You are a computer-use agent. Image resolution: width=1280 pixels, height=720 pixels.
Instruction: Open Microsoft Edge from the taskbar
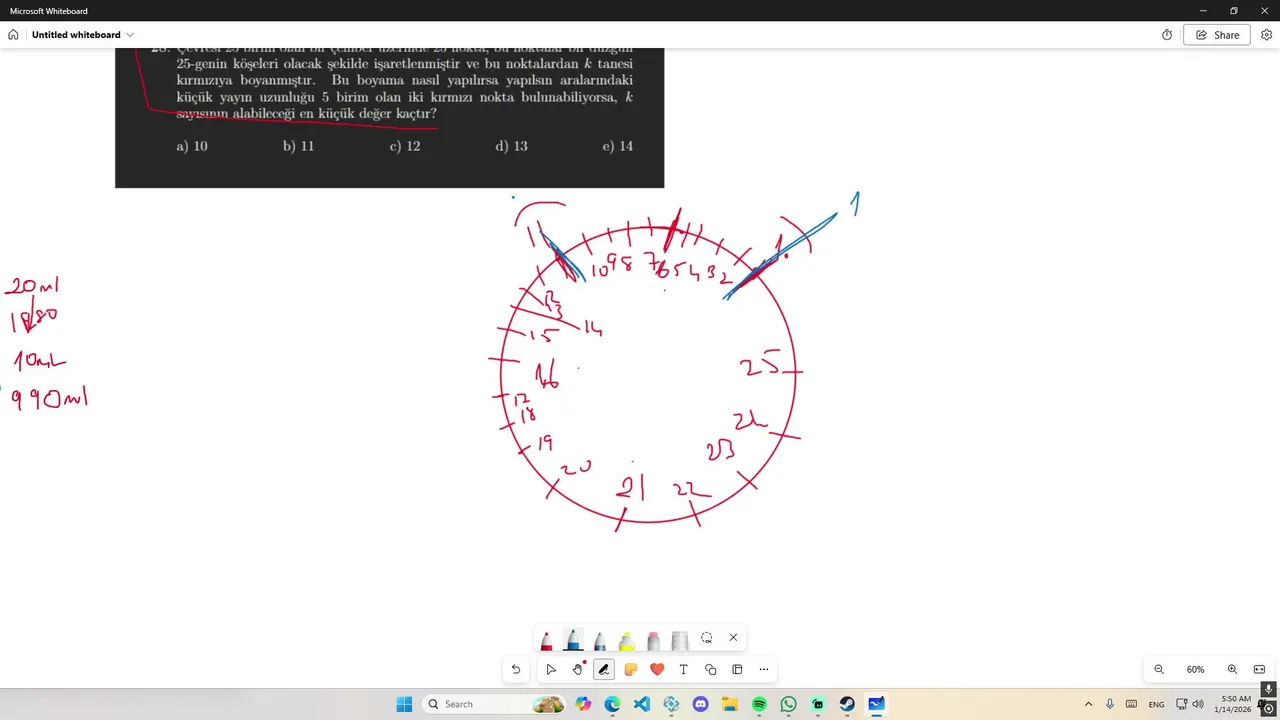click(x=612, y=704)
